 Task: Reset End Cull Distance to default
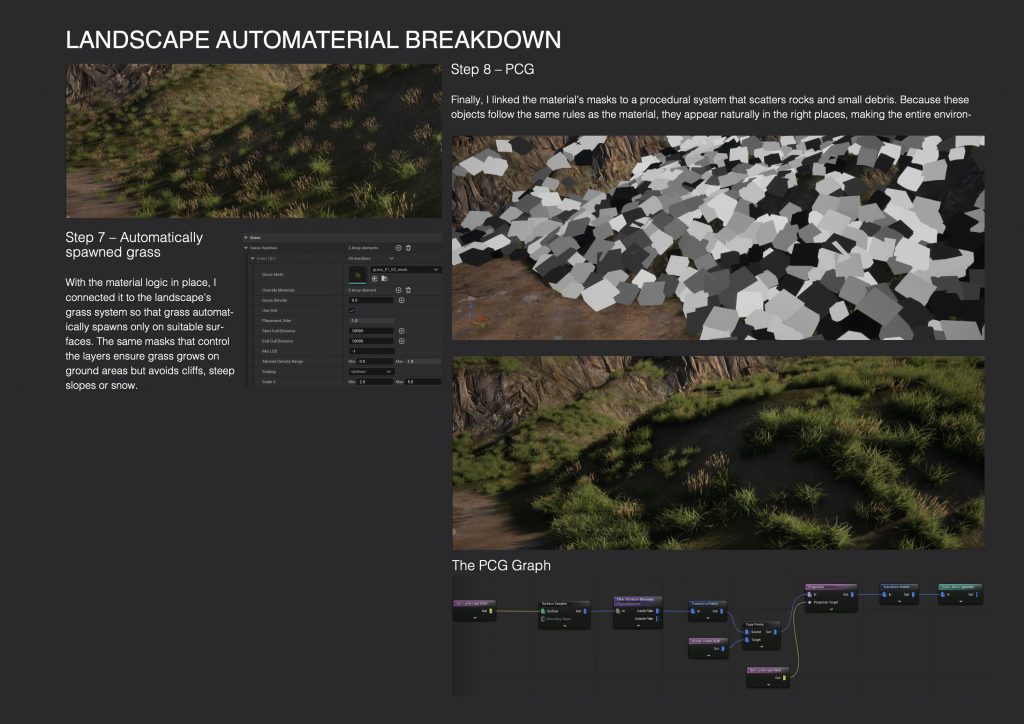pos(401,340)
